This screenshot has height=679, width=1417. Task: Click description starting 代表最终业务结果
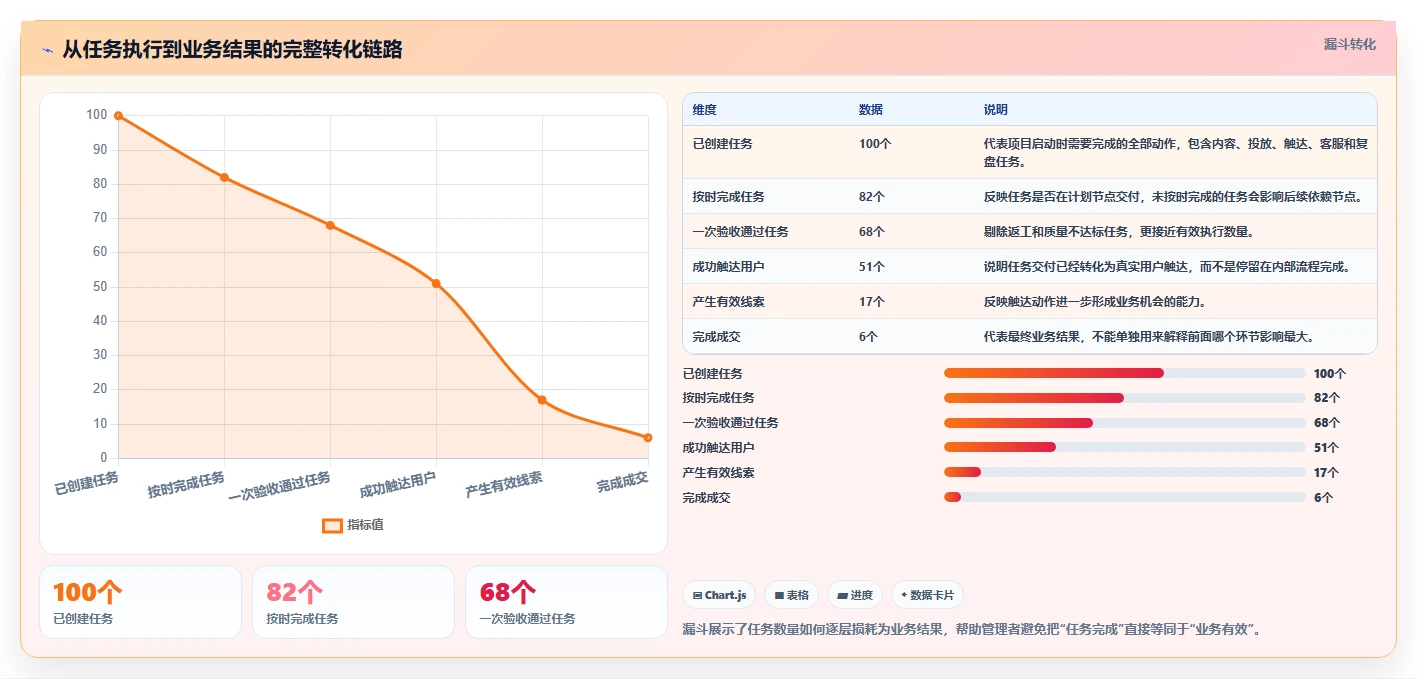click(1148, 337)
